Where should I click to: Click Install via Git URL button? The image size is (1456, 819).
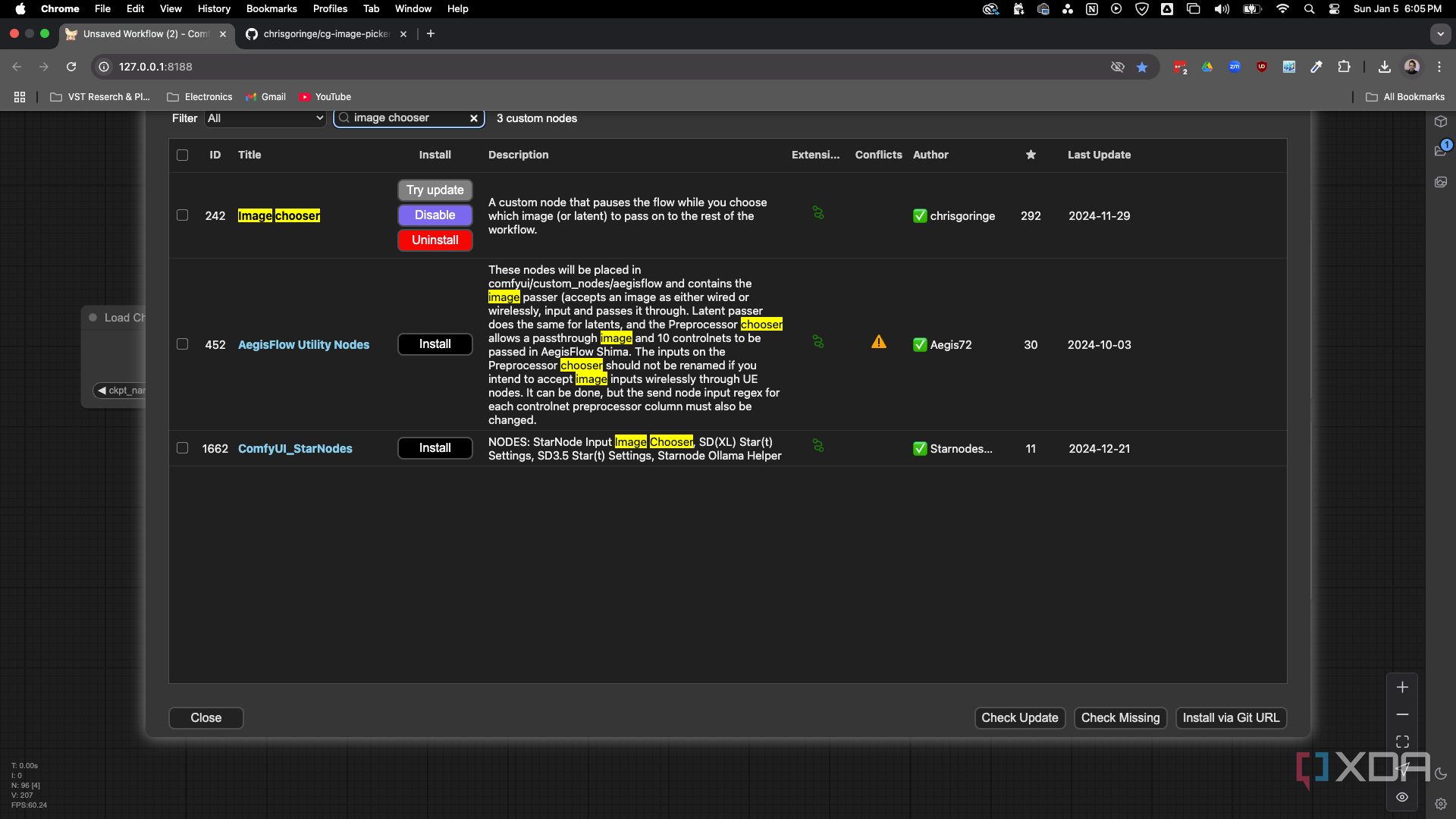point(1231,718)
